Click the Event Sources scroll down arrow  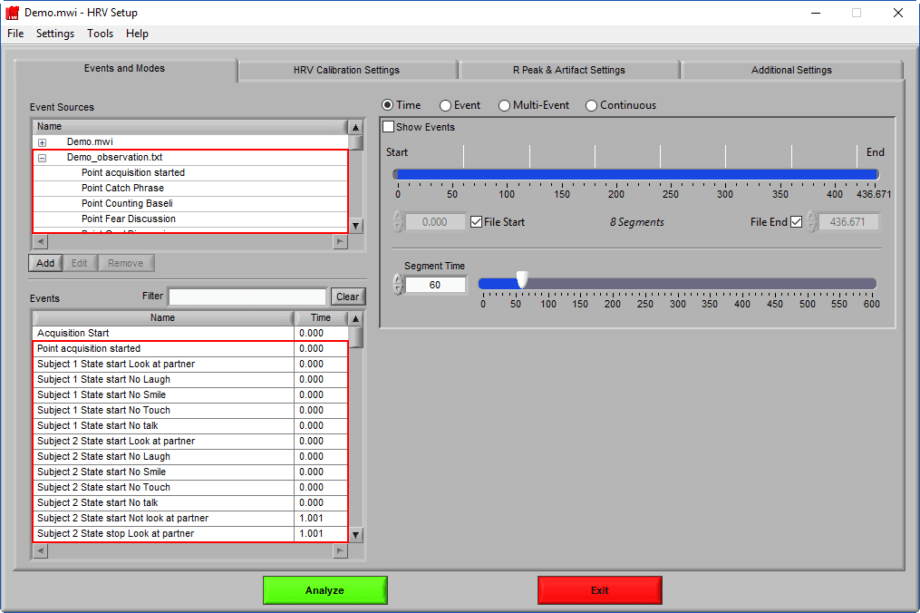(x=356, y=226)
